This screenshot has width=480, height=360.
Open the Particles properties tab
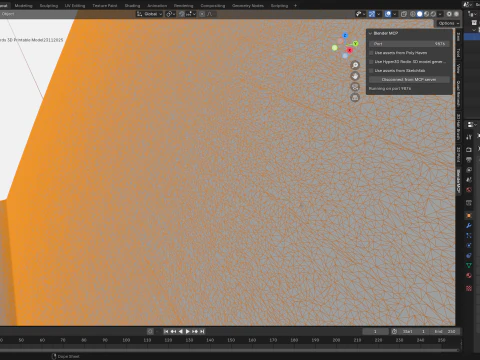(x=469, y=236)
